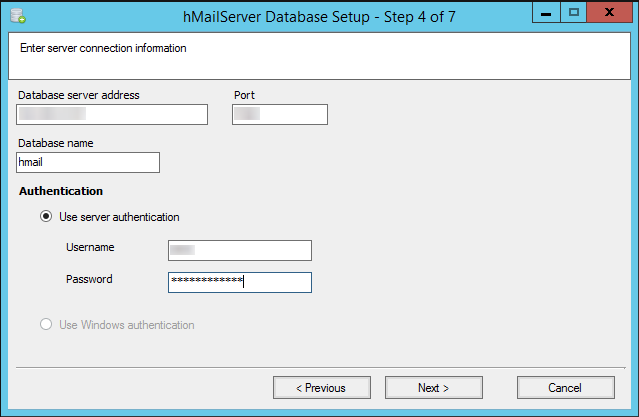This screenshot has height=417, width=639.
Task: Click the 'Username' label text
Action: (90, 247)
